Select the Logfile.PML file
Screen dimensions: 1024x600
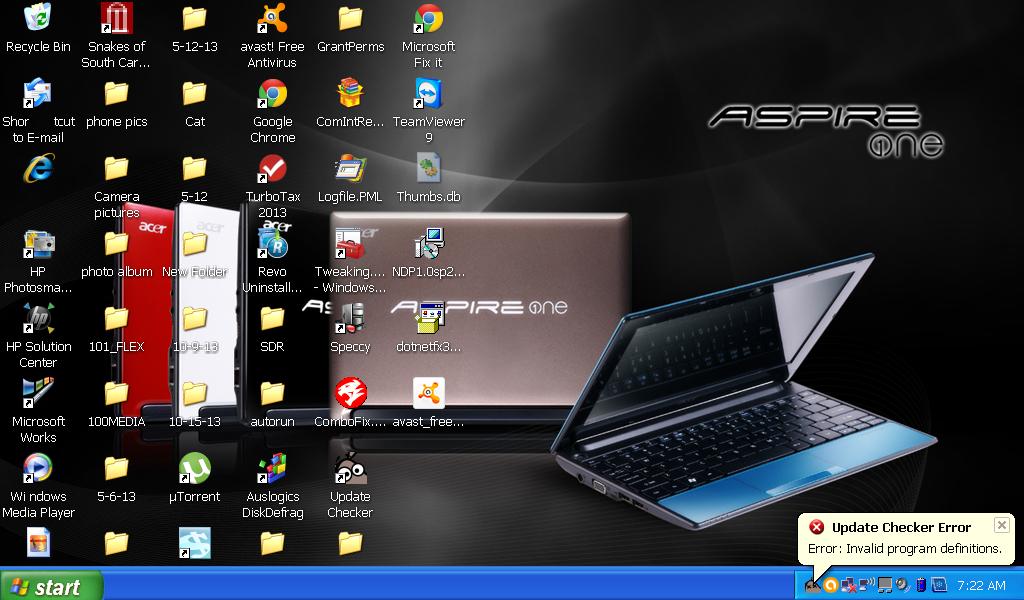tap(350, 168)
